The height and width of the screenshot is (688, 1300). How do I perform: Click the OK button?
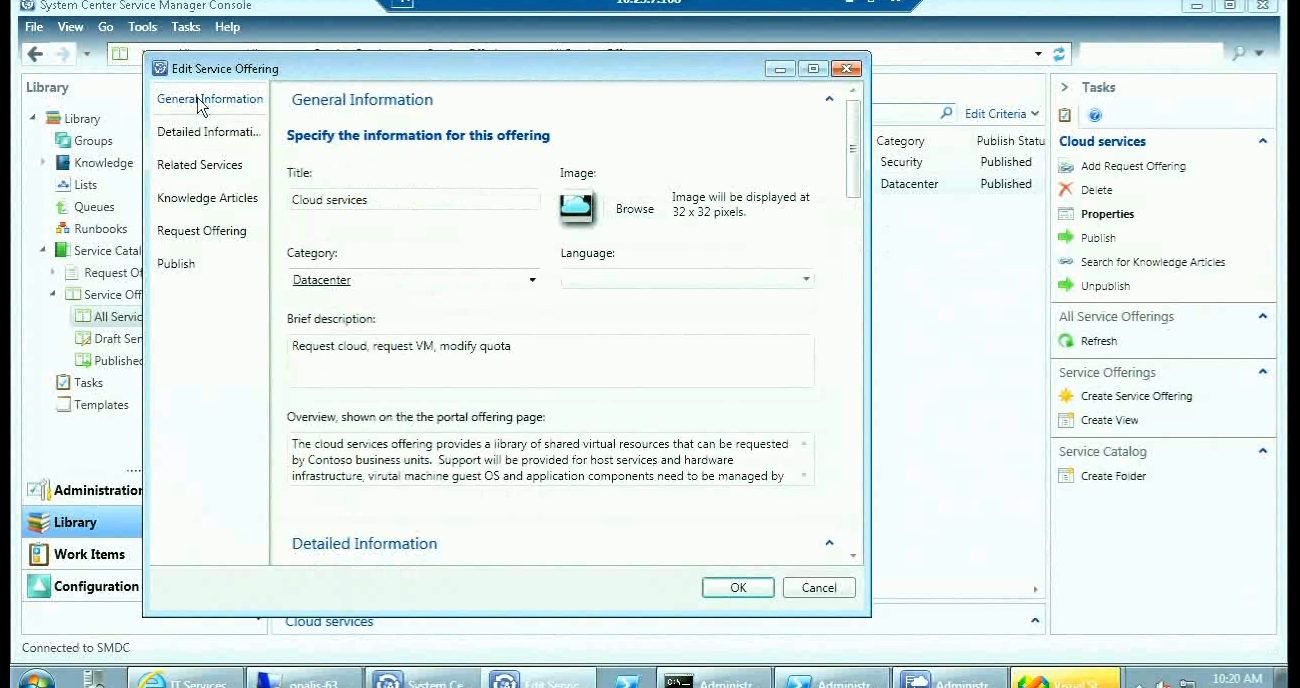pos(738,588)
